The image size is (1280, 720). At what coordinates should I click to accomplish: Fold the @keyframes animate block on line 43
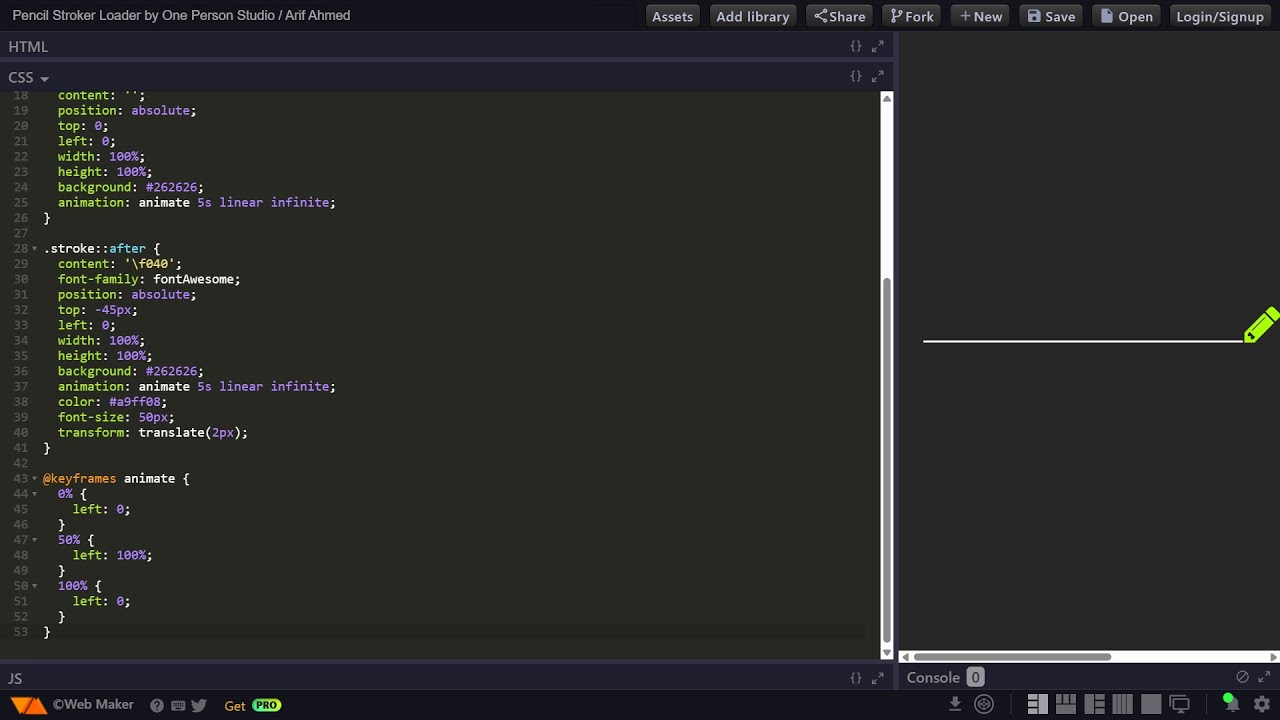(35, 478)
